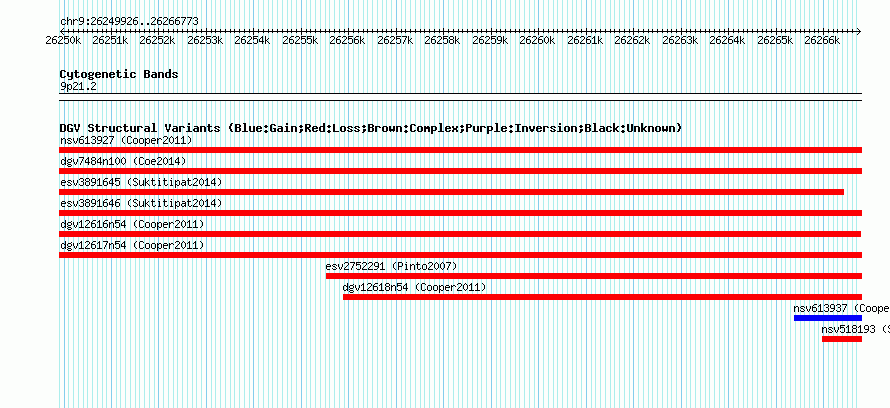Click the dgv12616n54 (Cooper2011) label
890x408 pixels.
(x=132, y=224)
